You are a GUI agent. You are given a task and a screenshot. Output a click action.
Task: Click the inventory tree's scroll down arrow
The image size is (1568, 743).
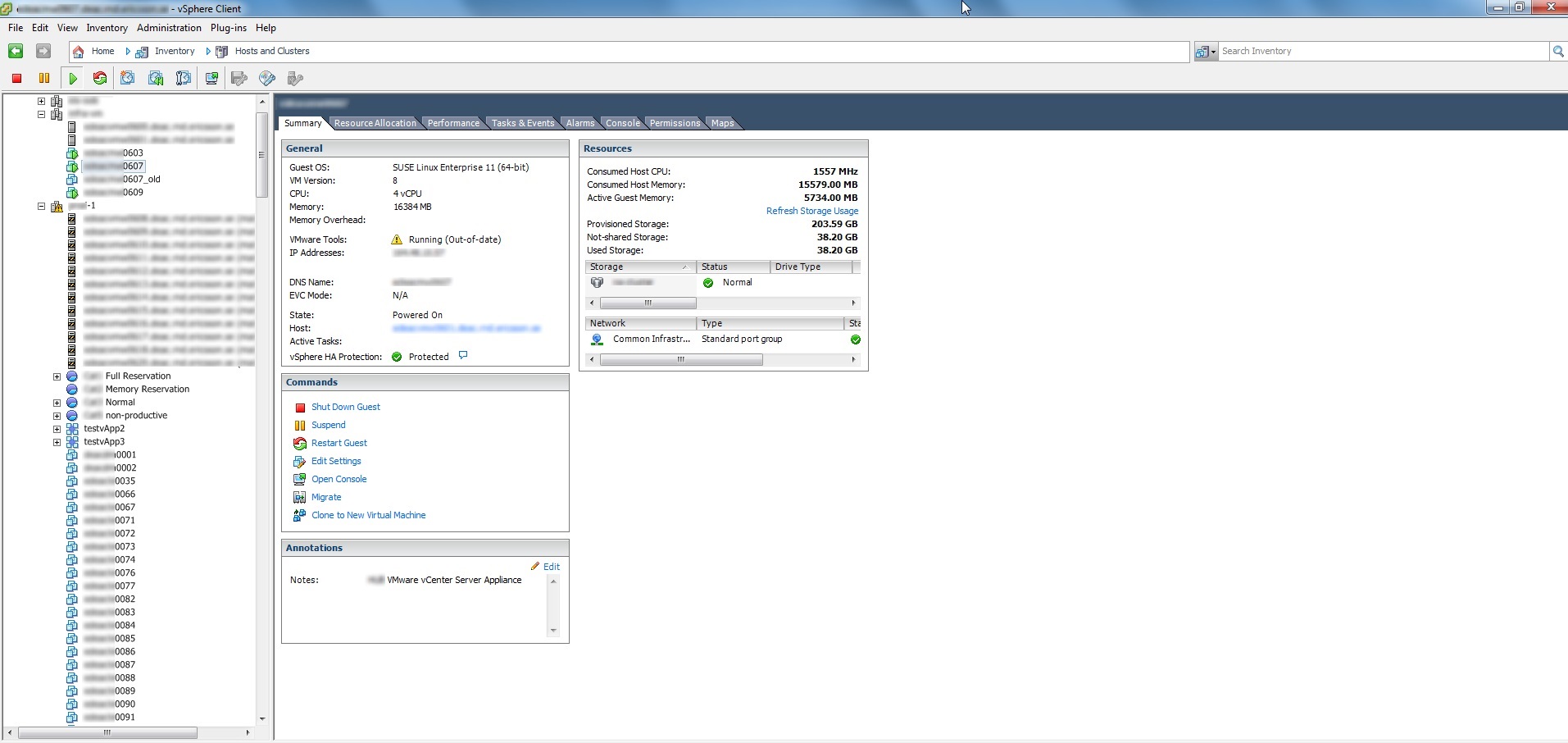pos(262,718)
